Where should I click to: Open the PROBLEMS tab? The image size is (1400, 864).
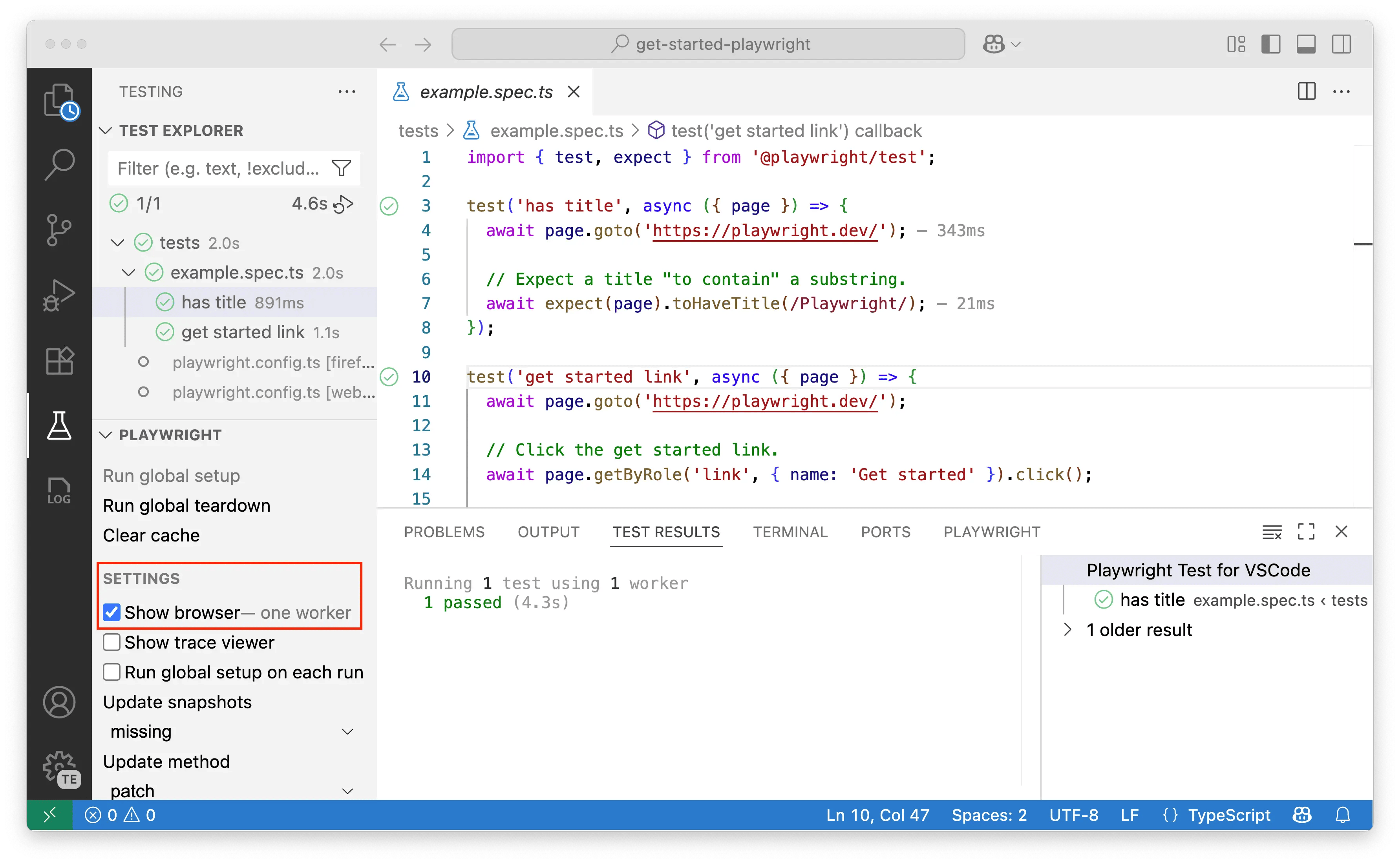coord(444,531)
